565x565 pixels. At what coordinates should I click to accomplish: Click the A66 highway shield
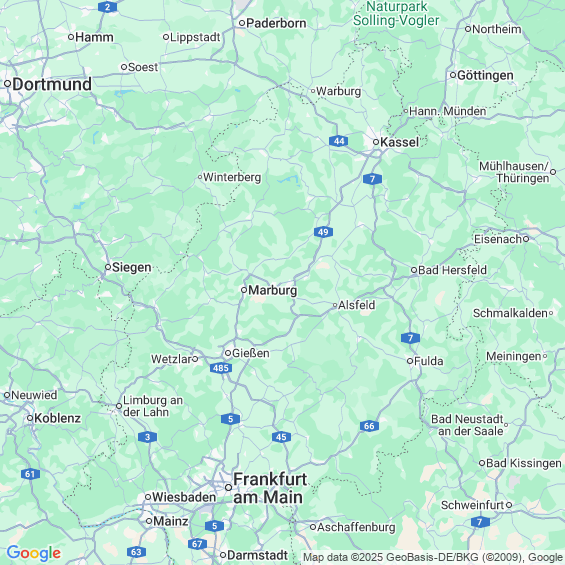[369, 426]
